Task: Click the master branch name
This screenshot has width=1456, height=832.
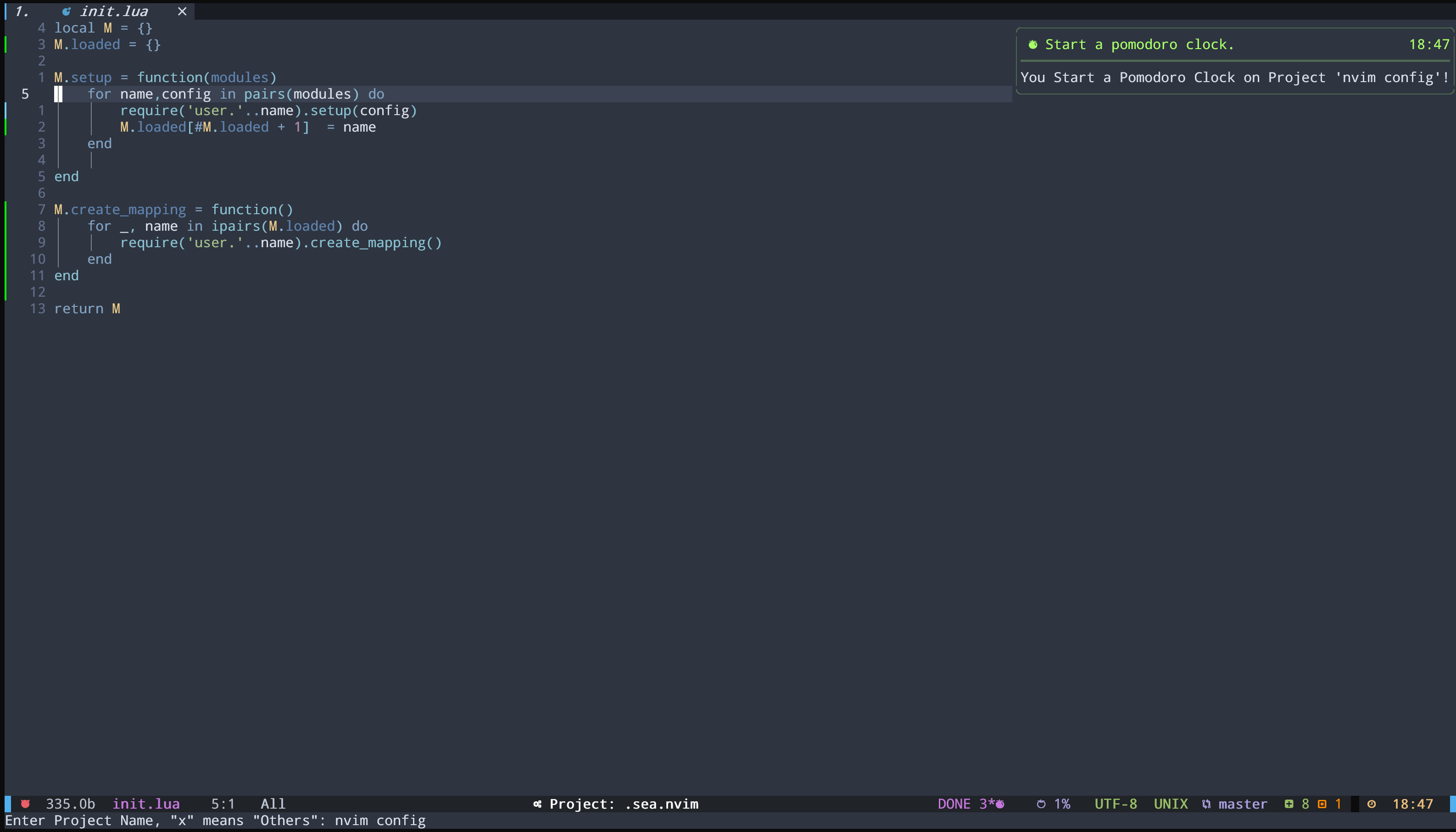Action: coord(1243,804)
